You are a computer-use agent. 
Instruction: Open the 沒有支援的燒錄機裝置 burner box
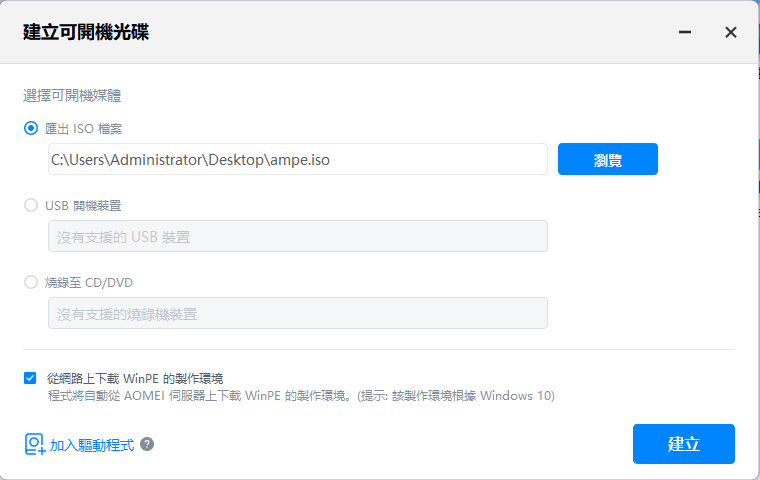(x=297, y=313)
